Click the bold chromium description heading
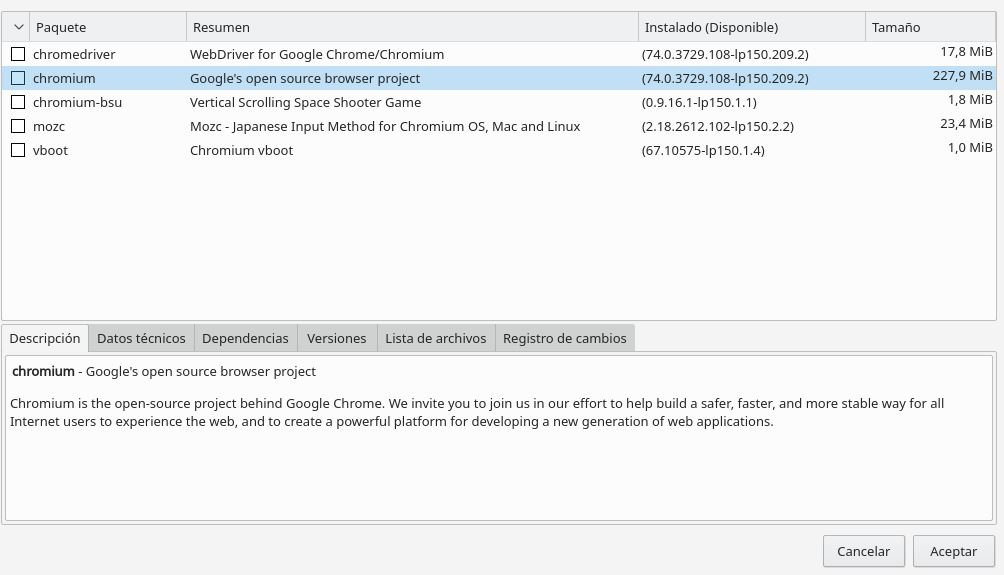 [x=44, y=371]
